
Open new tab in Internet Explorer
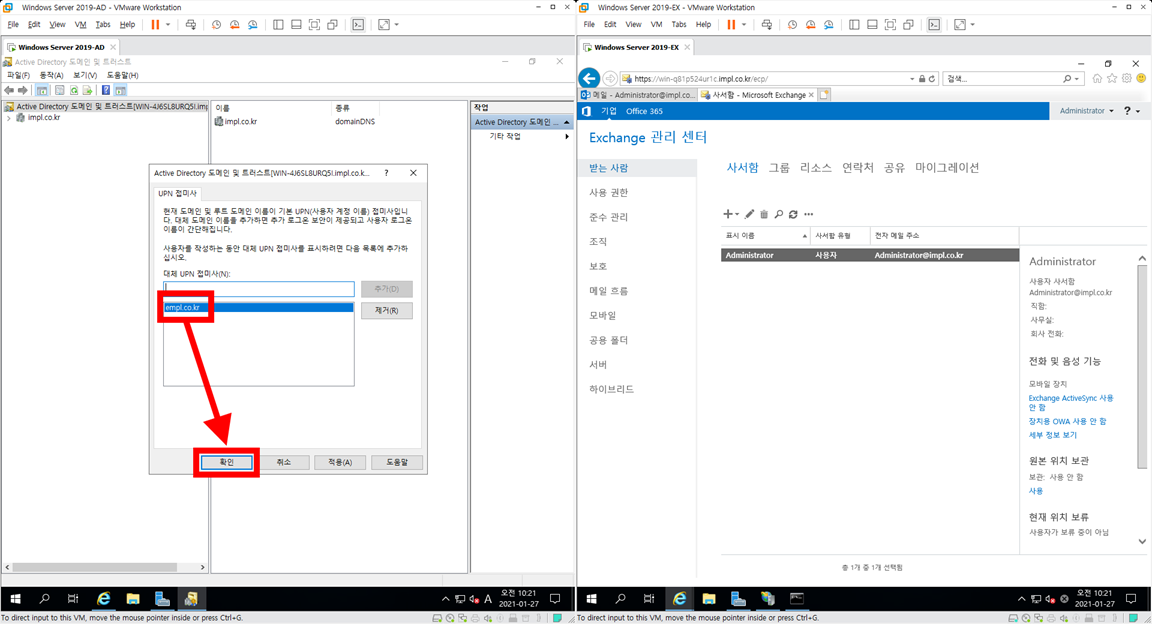tap(824, 95)
